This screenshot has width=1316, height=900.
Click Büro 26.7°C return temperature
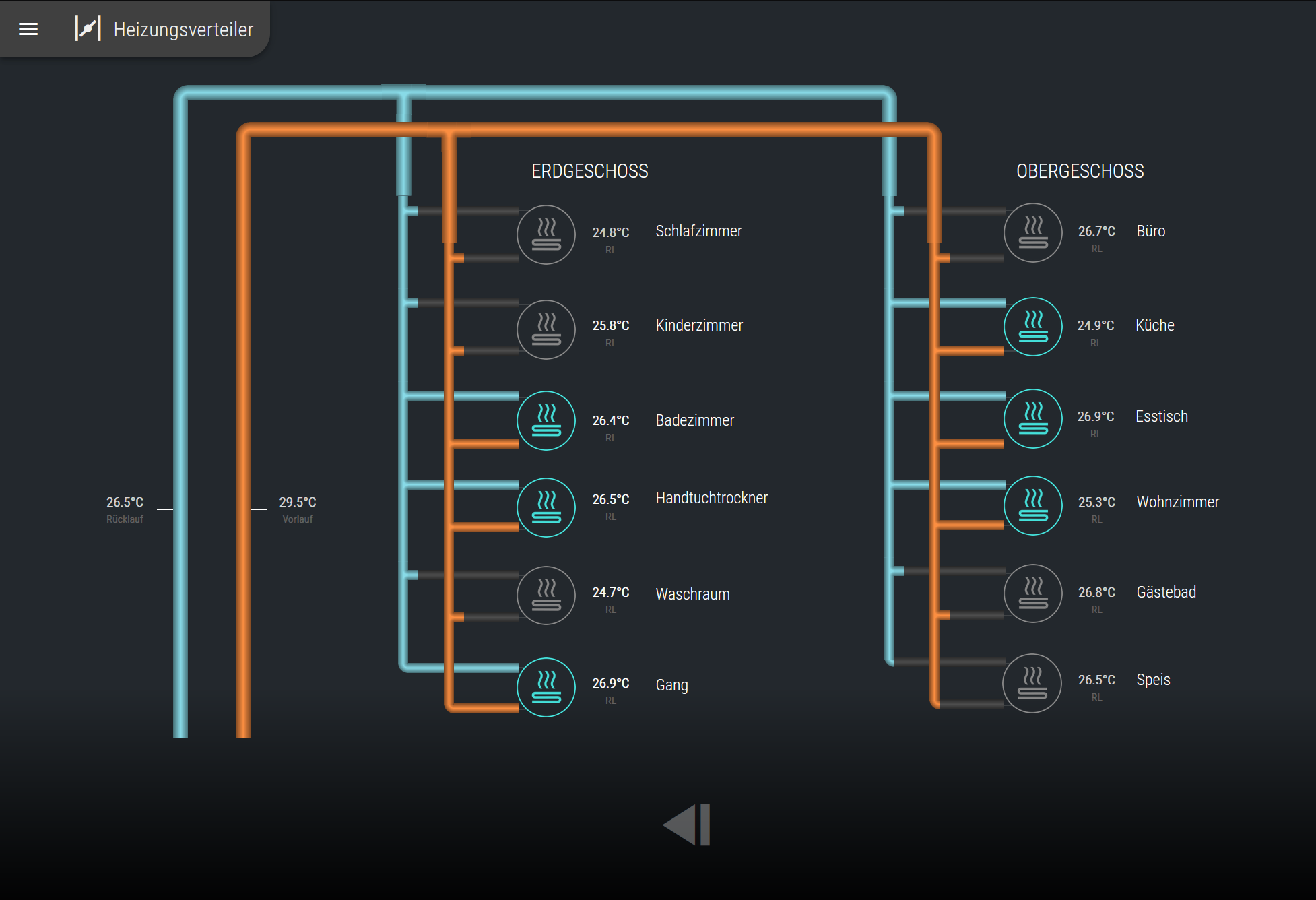pyautogui.click(x=1096, y=231)
